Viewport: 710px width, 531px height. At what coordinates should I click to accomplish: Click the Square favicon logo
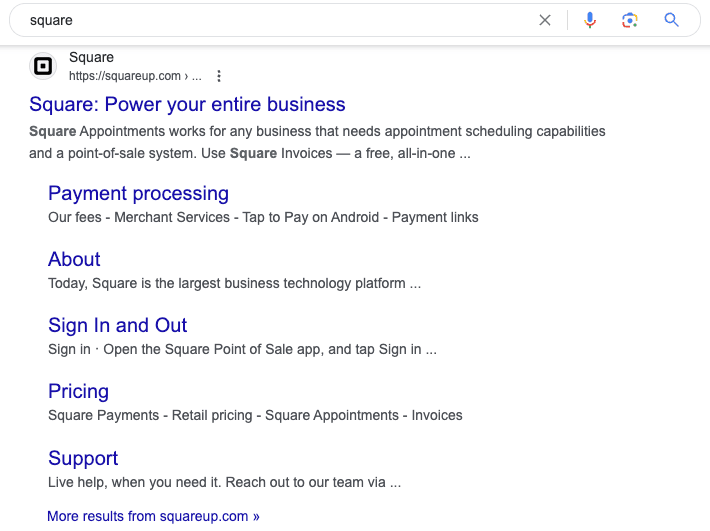[x=43, y=66]
